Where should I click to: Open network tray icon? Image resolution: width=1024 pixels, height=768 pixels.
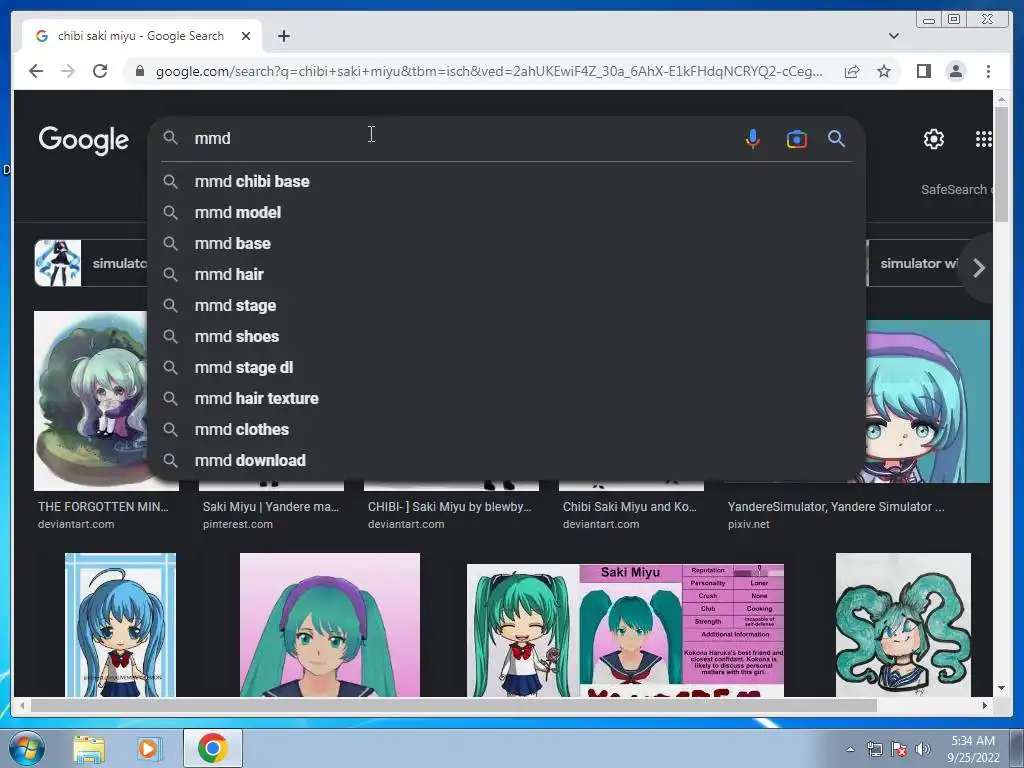click(x=874, y=749)
